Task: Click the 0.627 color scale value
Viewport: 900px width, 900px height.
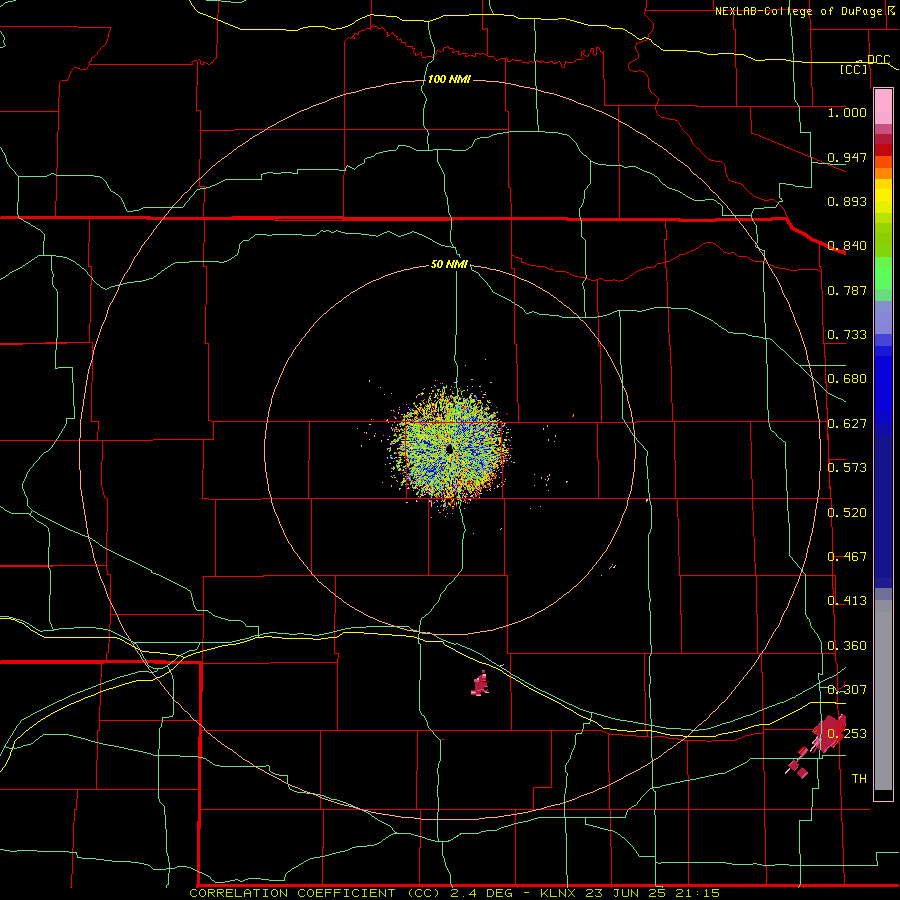Action: (x=847, y=424)
